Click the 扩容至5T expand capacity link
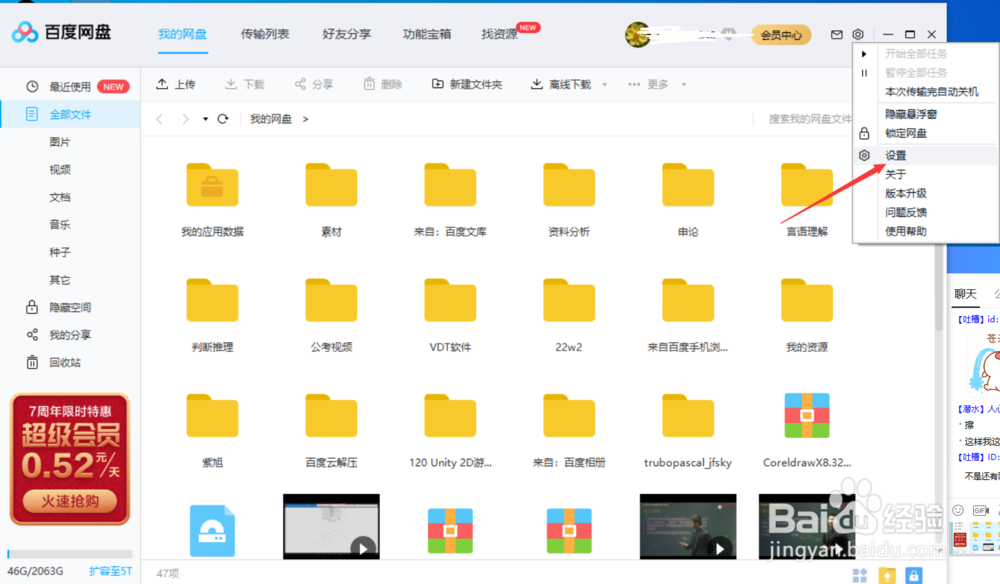The height and width of the screenshot is (584, 1000). pos(110,570)
